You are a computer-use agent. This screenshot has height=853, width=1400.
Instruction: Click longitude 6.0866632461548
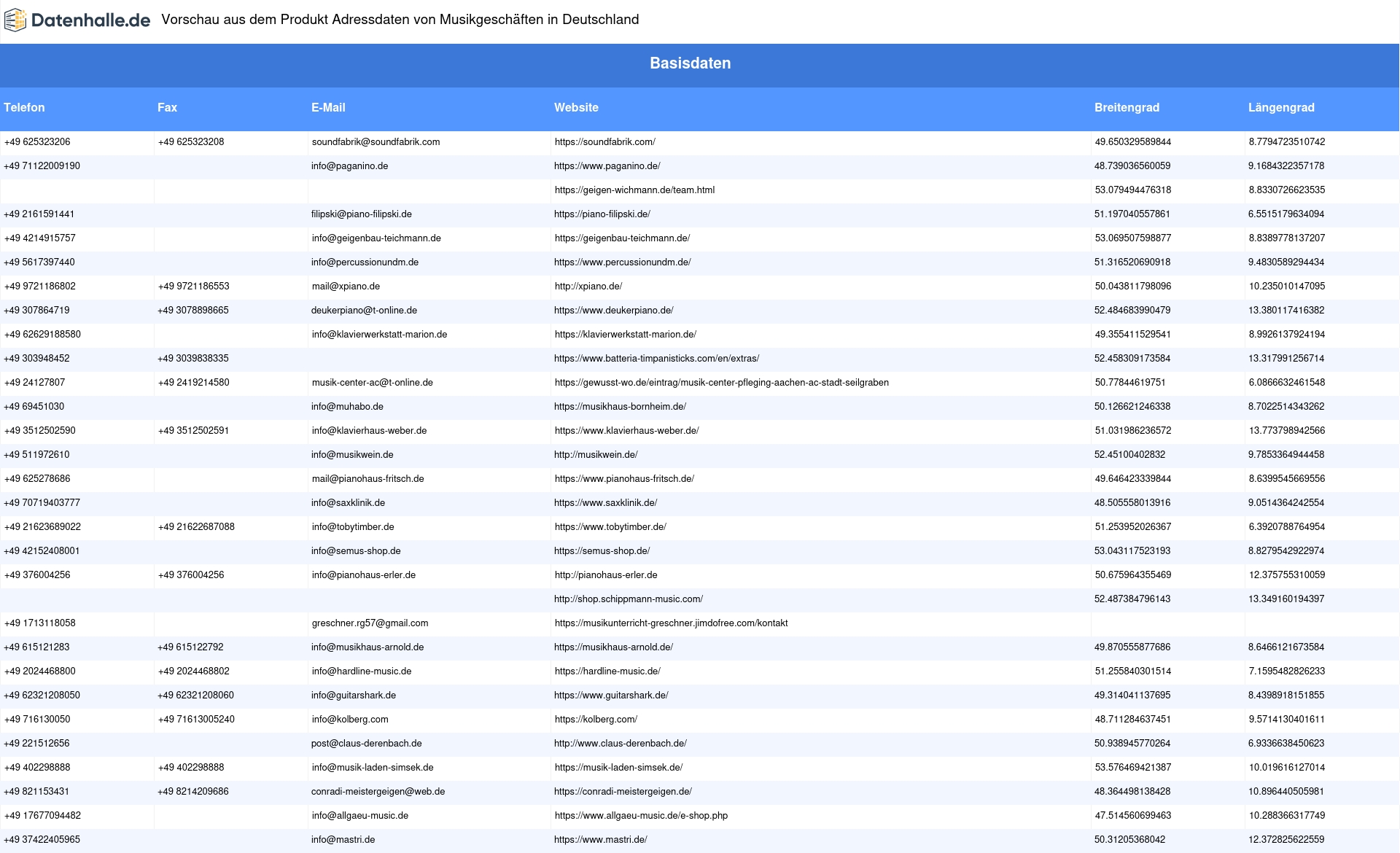coord(1287,383)
